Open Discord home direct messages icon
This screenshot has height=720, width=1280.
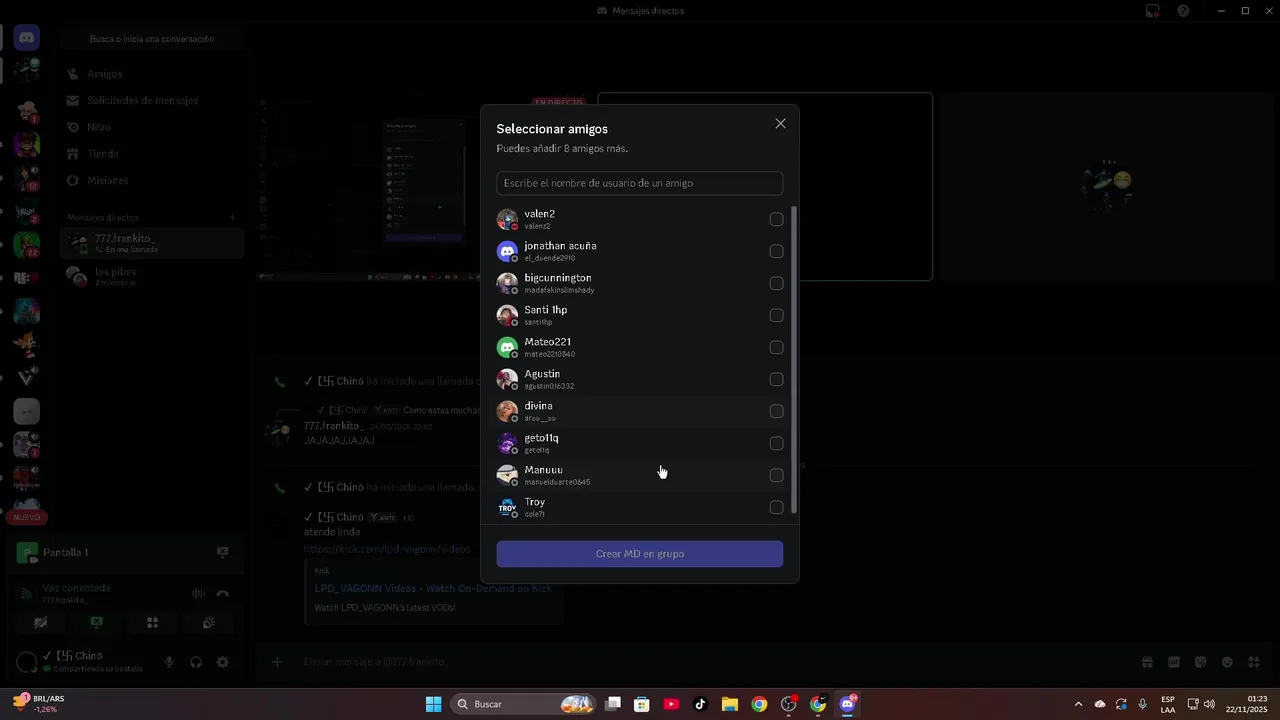point(27,38)
